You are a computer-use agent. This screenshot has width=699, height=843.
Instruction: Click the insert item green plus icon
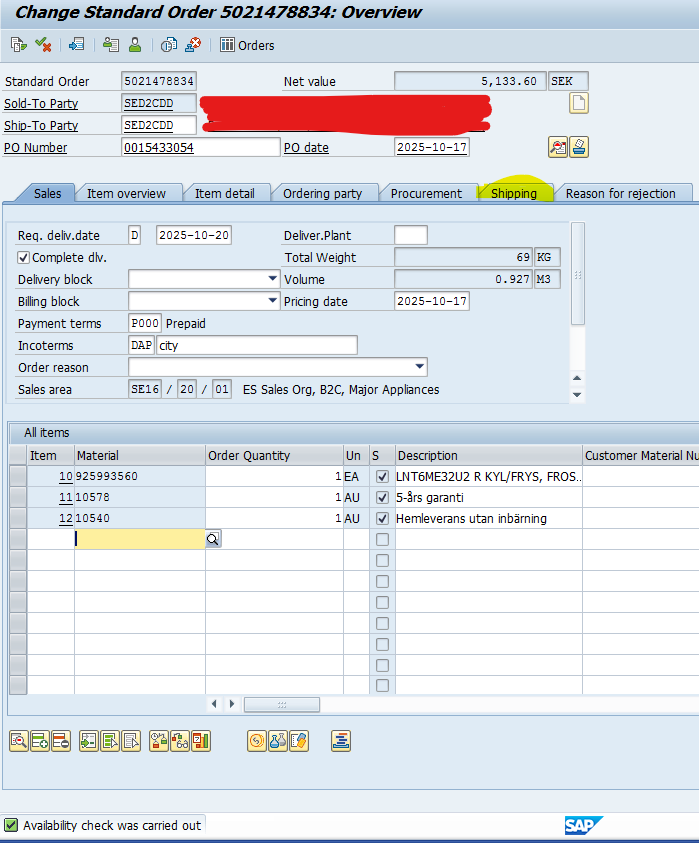coord(40,741)
